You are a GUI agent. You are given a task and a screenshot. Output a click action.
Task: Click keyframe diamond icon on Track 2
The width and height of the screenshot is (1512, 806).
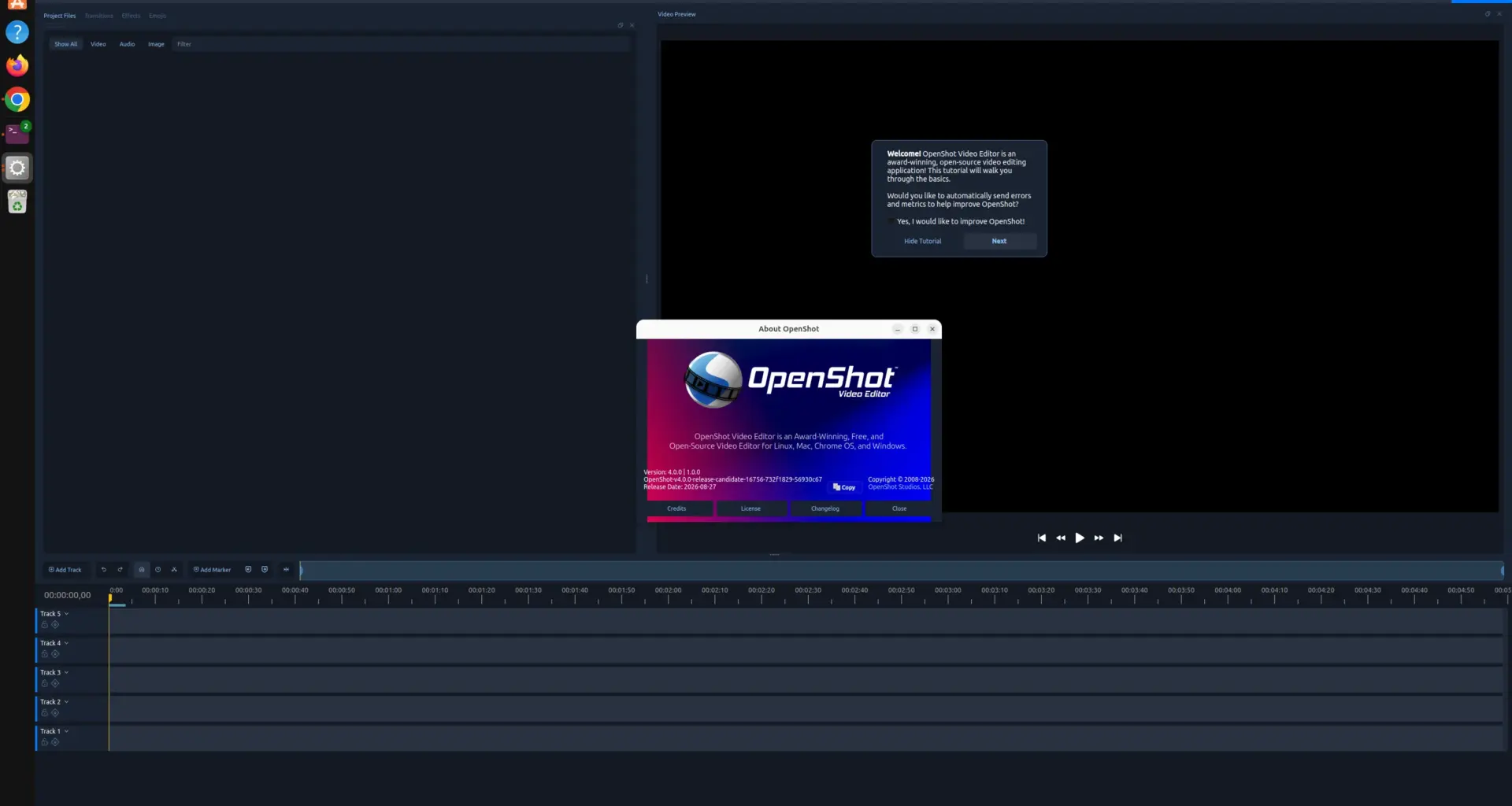55,713
